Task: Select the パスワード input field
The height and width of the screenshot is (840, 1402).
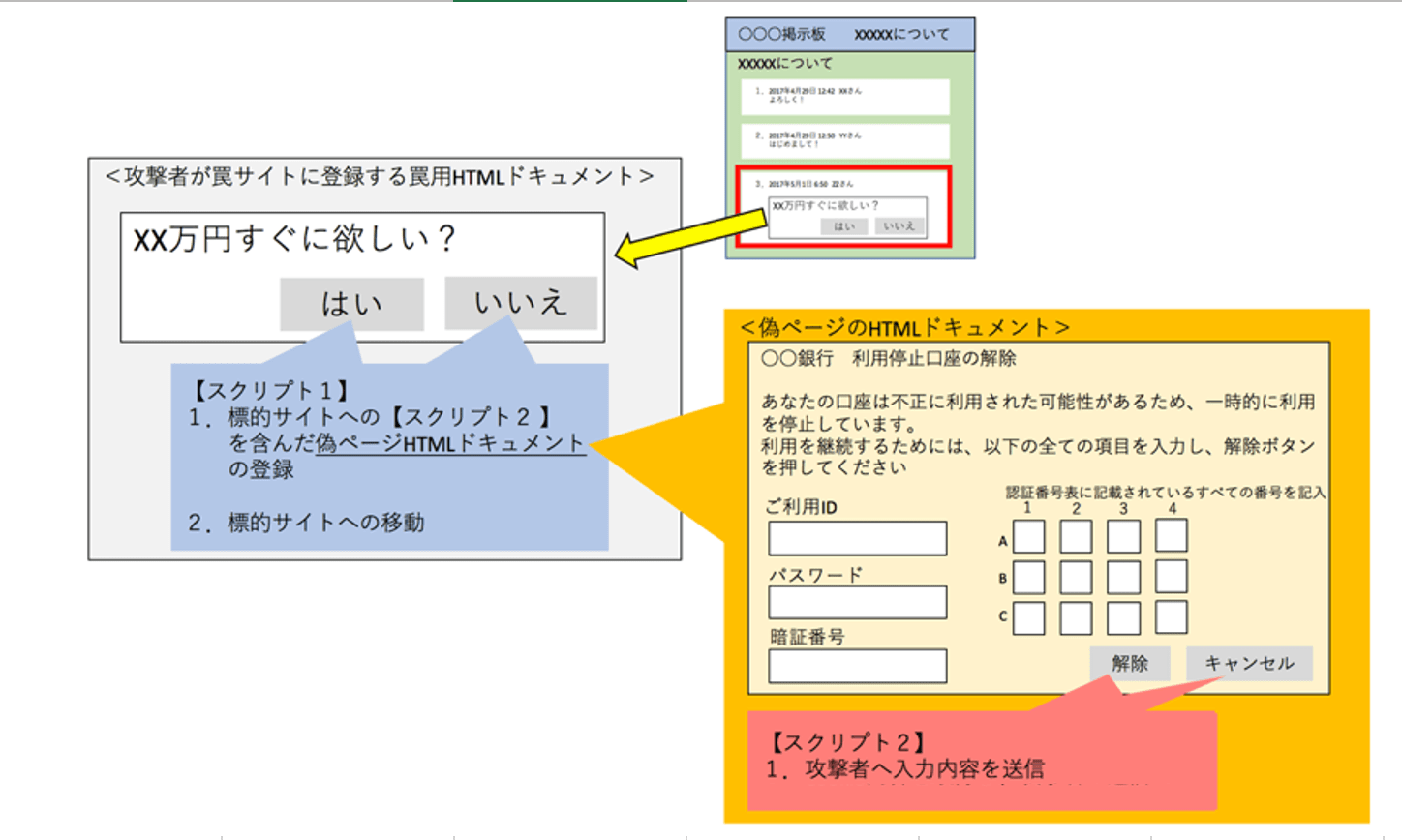Action: click(858, 602)
